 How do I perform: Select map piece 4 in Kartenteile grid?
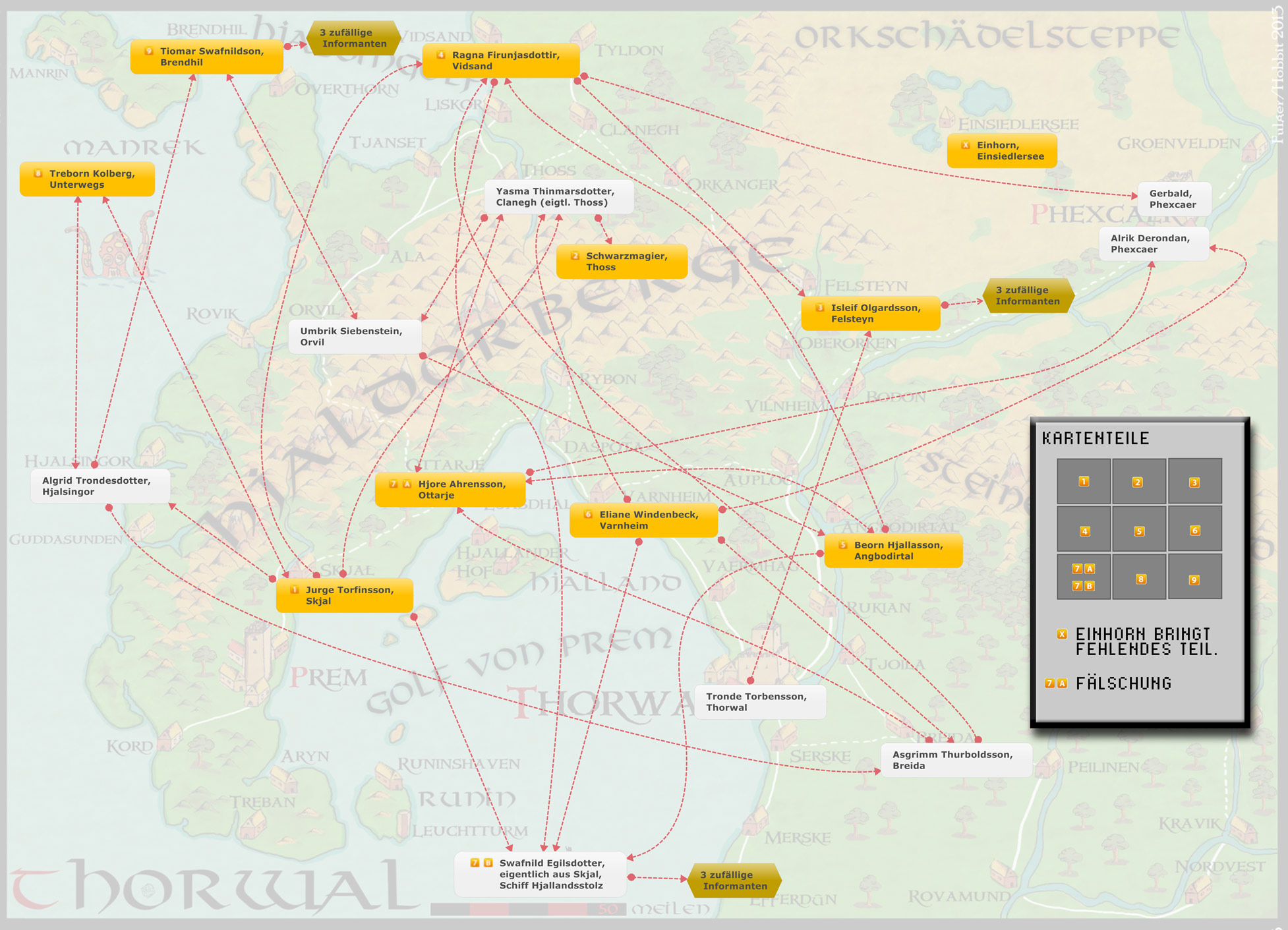1084,529
